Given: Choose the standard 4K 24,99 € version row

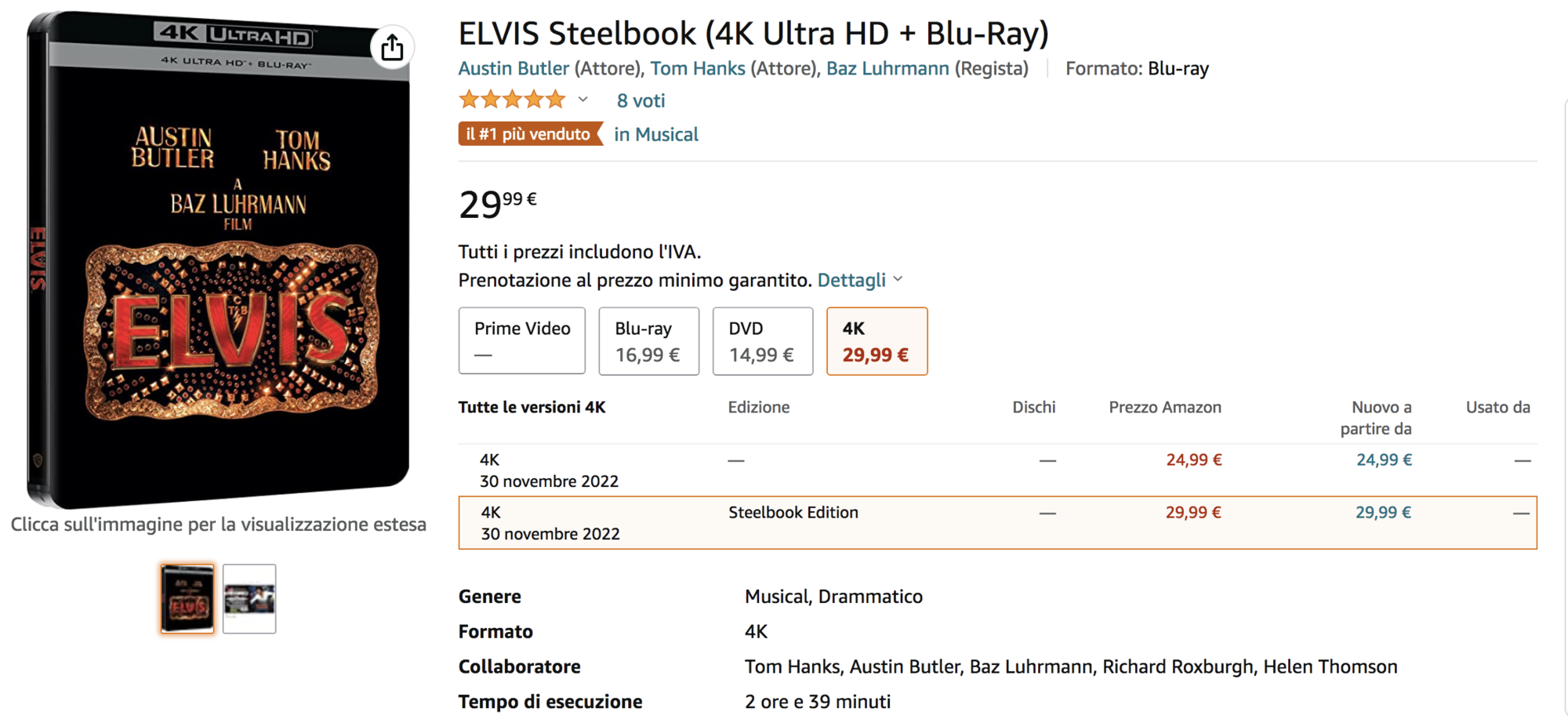Looking at the screenshot, I should point(997,470).
